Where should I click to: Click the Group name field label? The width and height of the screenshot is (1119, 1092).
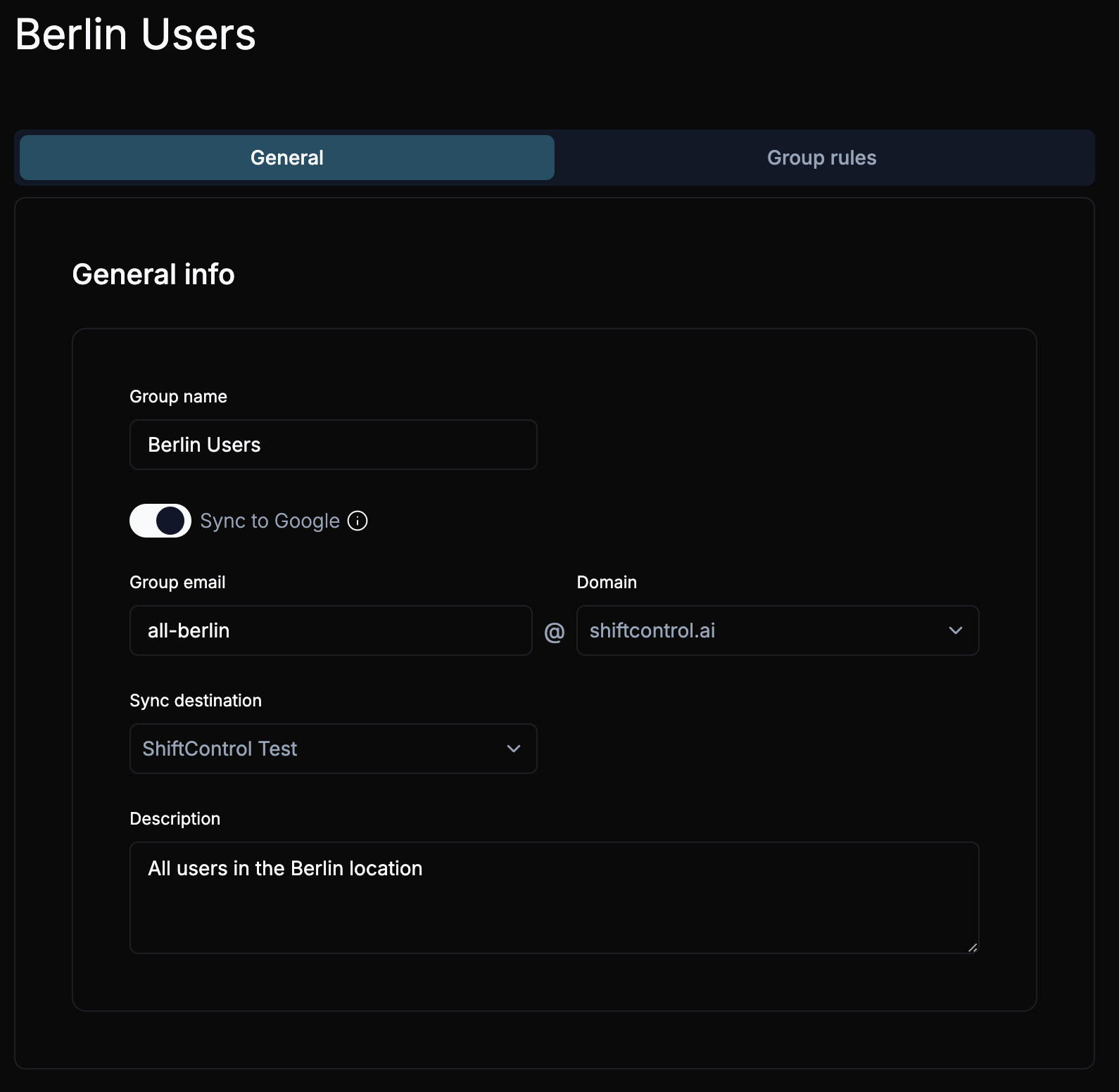tap(178, 397)
